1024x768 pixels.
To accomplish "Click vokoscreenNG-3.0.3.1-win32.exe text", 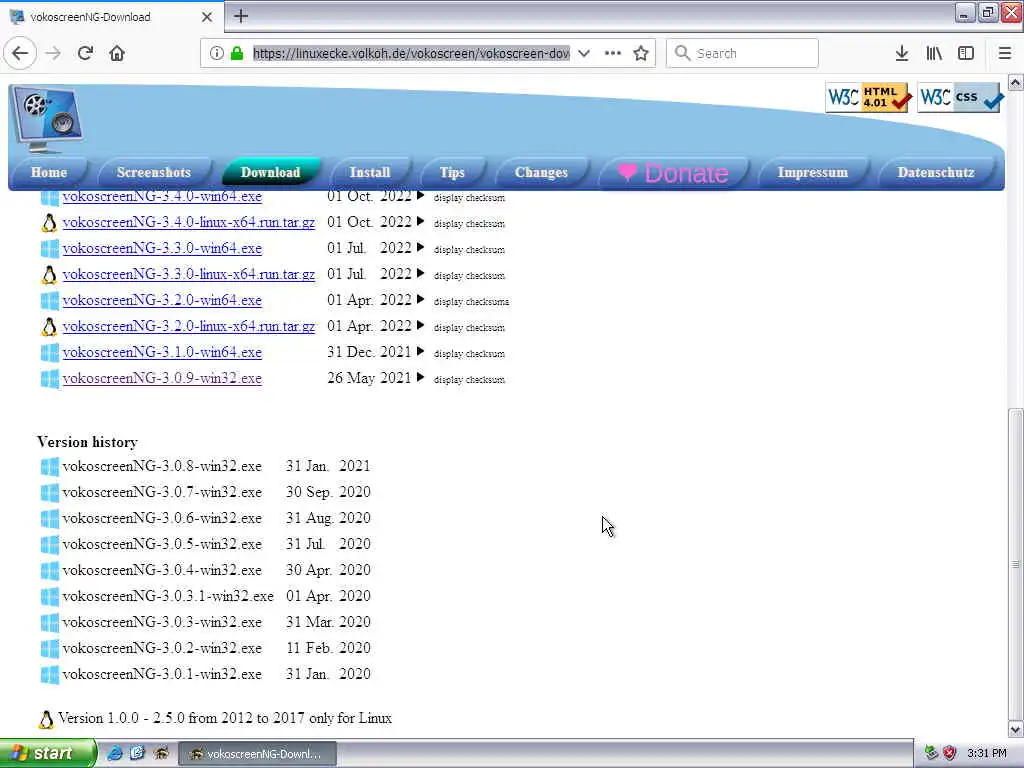I will pos(168,596).
